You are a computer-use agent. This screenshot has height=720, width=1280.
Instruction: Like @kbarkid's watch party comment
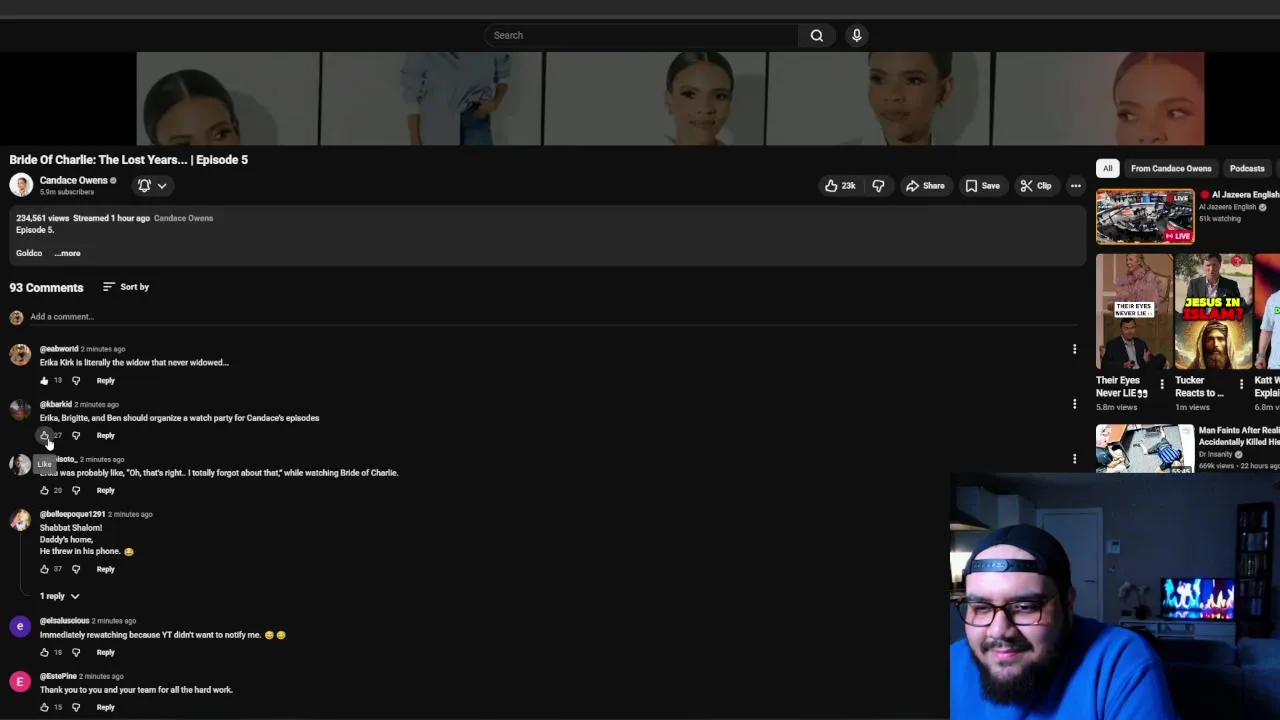coord(44,436)
